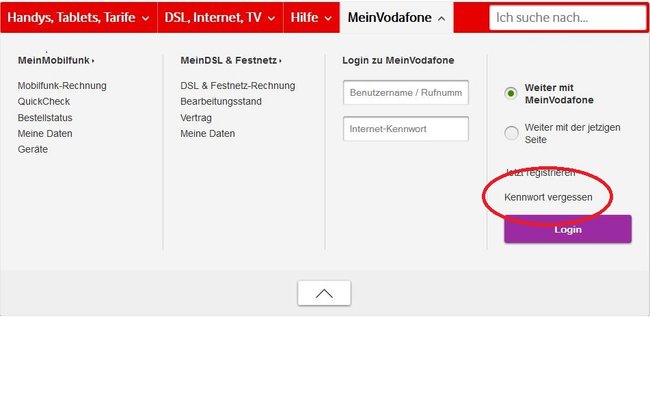650x414 pixels.
Task: Open MeinMobilfunk section heading
Action: coord(56,61)
